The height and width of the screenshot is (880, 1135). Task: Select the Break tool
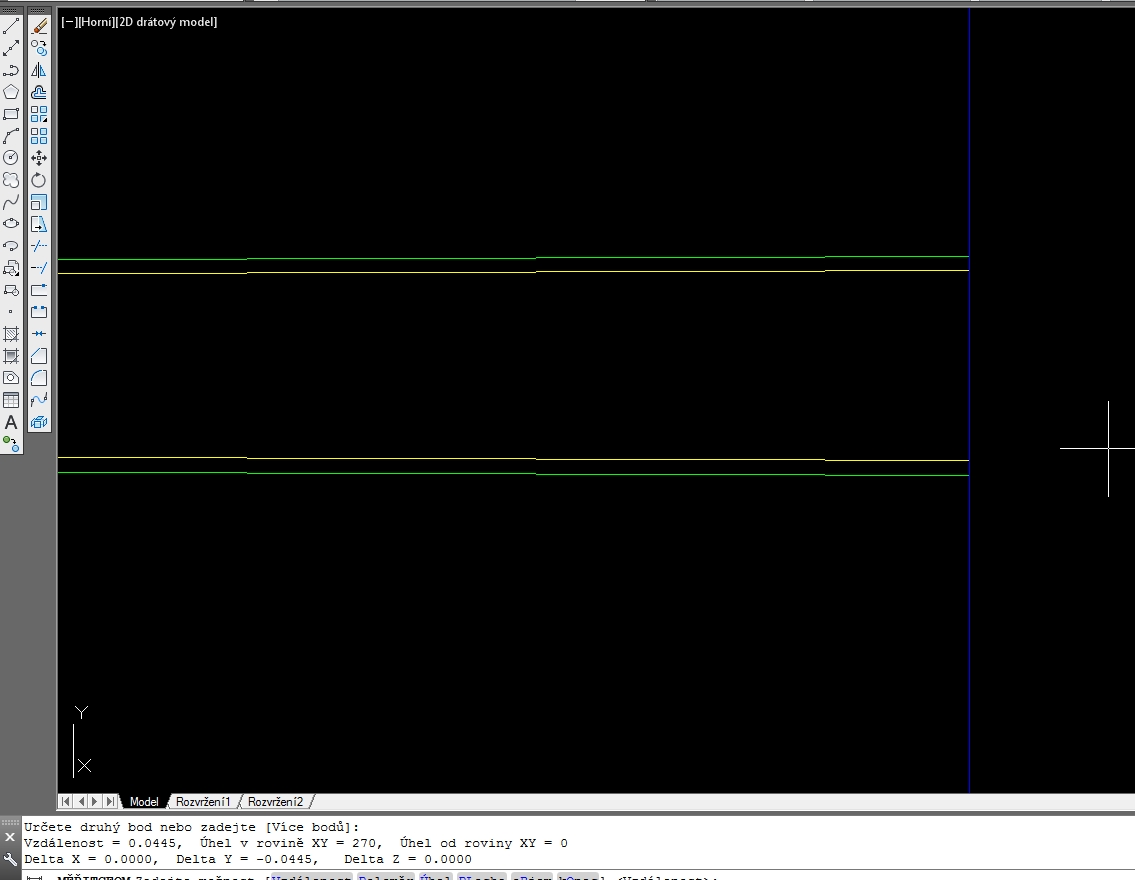[x=39, y=312]
